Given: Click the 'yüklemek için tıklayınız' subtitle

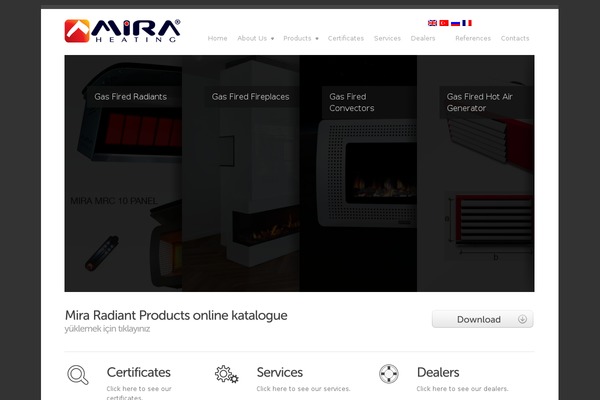Looking at the screenshot, I should (107, 329).
